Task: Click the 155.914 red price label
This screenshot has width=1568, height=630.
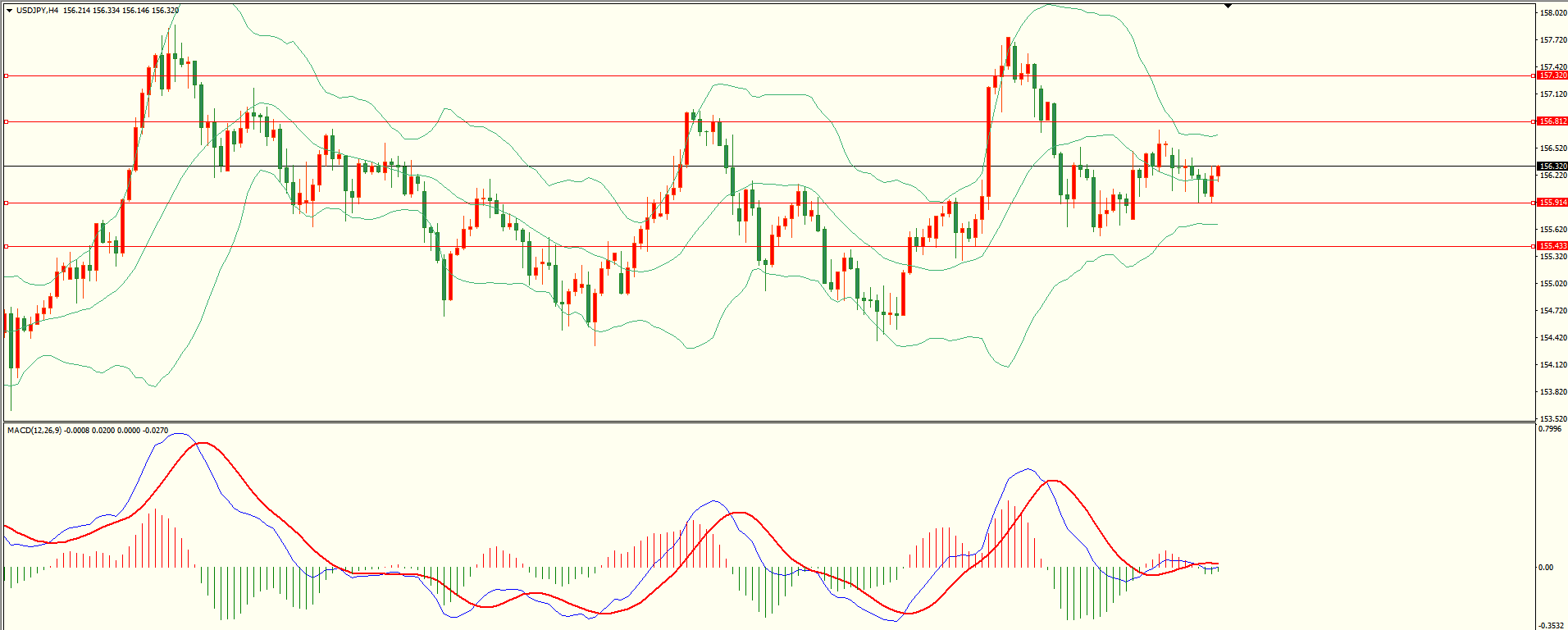Action: 1552,203
